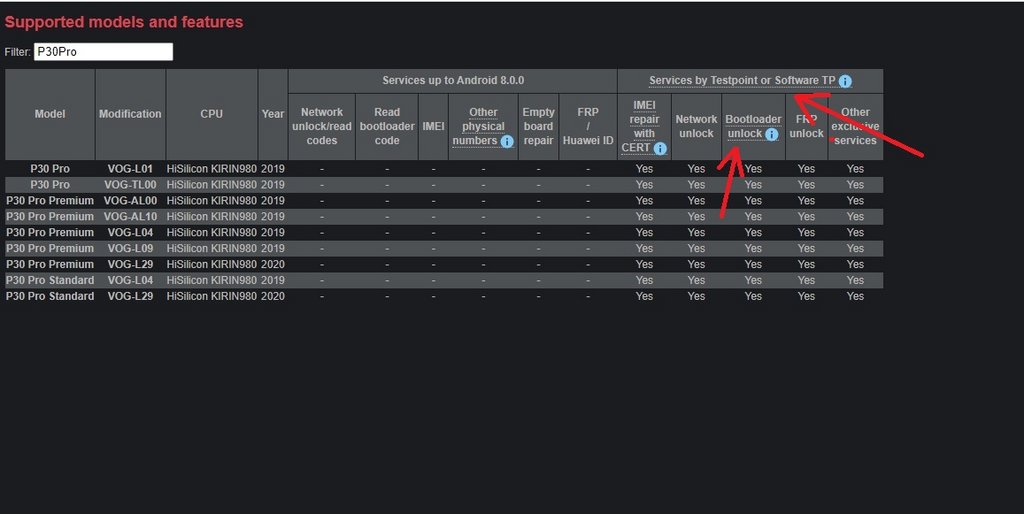Select the VOG-TL00 modification cell
Viewport: 1024px width, 514px height.
click(x=130, y=185)
